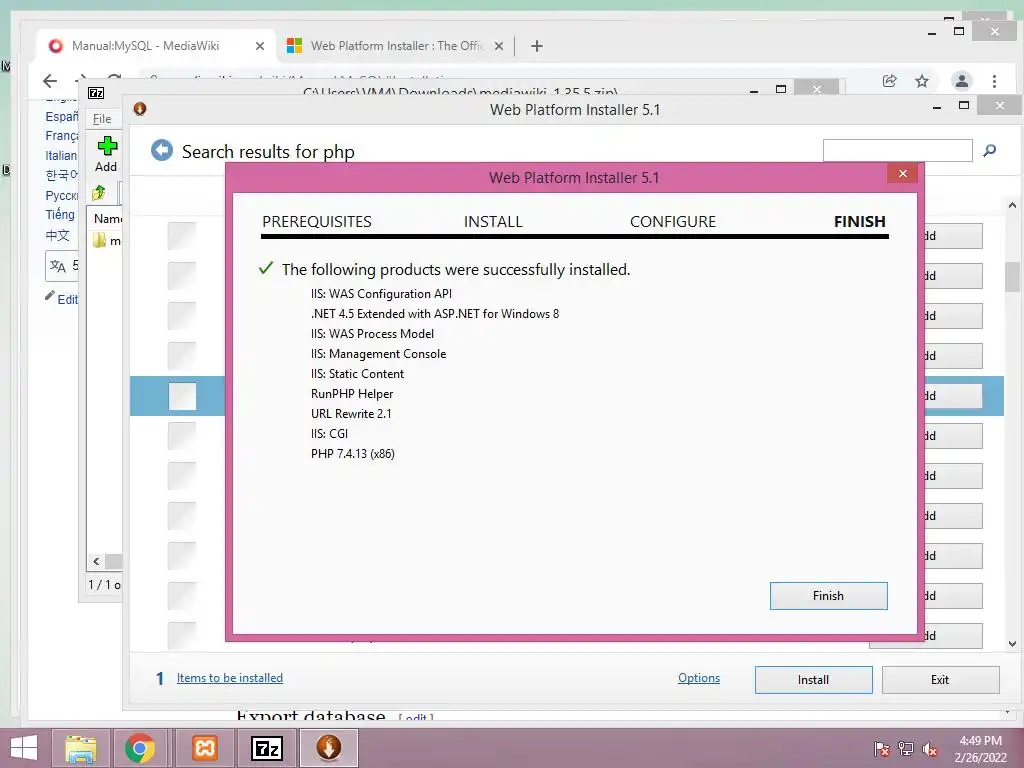Open the Chrome three-dot menu

tap(994, 81)
